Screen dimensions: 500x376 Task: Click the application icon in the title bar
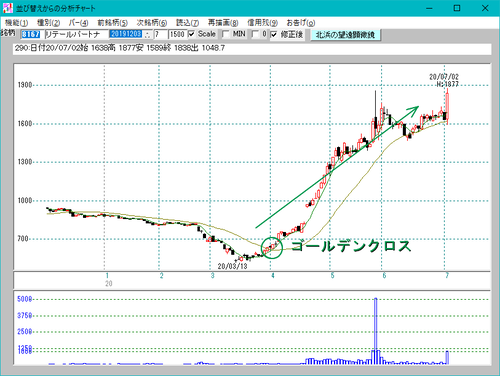click(x=8, y=8)
